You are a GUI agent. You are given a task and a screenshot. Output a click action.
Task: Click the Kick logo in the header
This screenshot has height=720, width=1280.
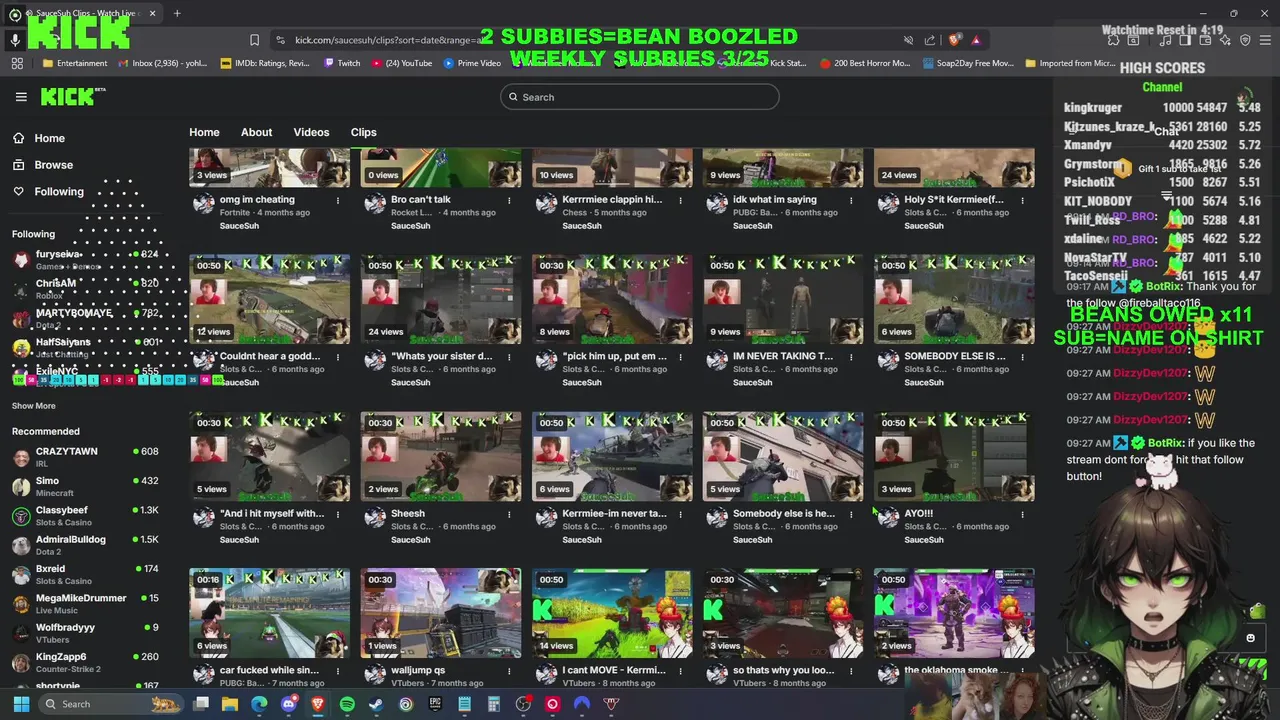(72, 96)
